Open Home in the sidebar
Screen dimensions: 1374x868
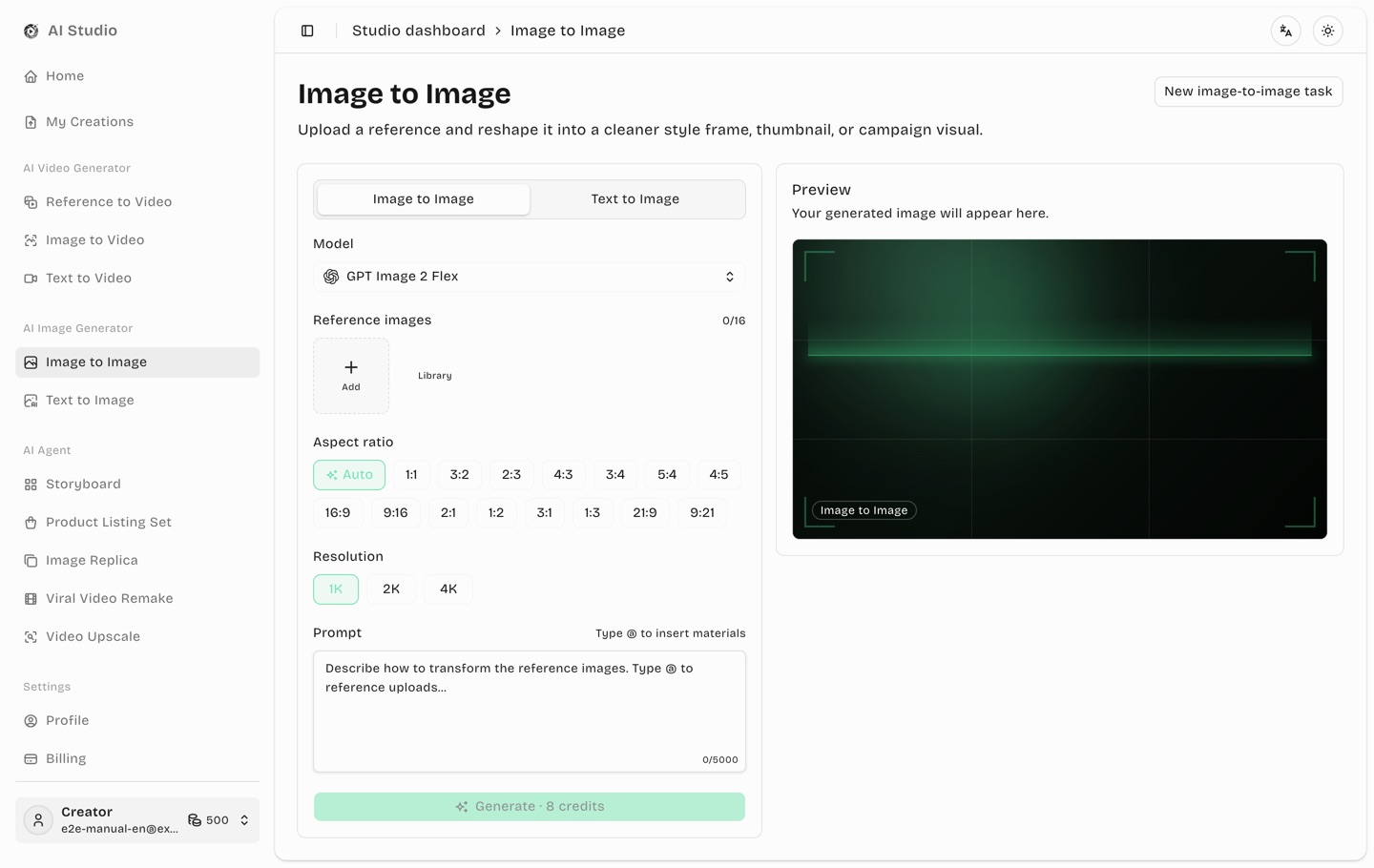point(137,76)
